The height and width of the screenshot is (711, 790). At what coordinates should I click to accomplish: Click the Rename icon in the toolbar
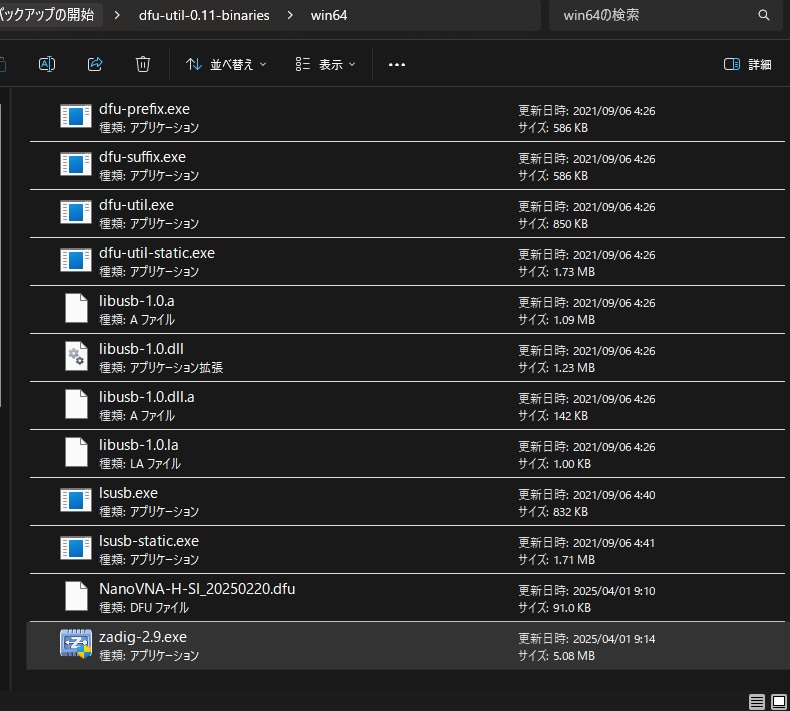(46, 64)
